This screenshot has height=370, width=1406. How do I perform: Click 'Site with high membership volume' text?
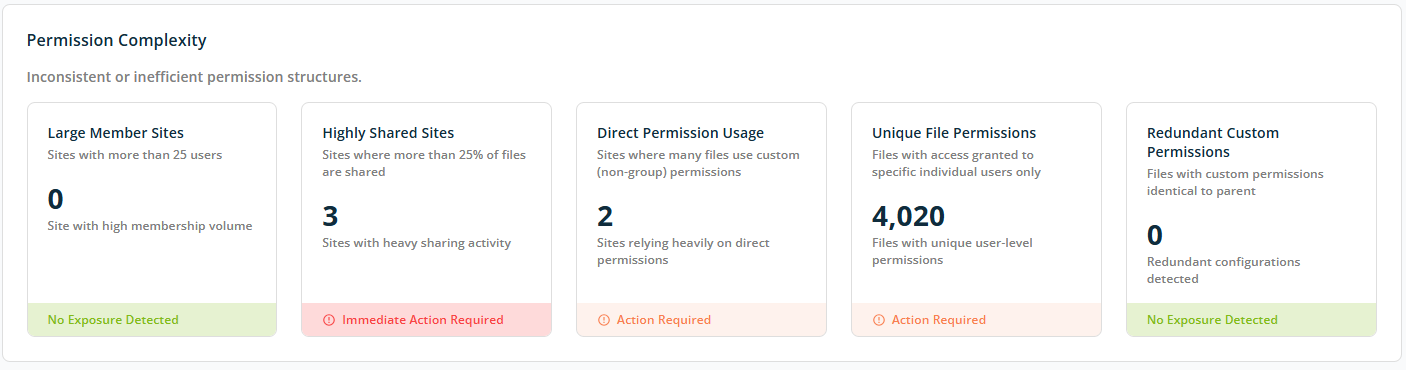click(x=150, y=226)
